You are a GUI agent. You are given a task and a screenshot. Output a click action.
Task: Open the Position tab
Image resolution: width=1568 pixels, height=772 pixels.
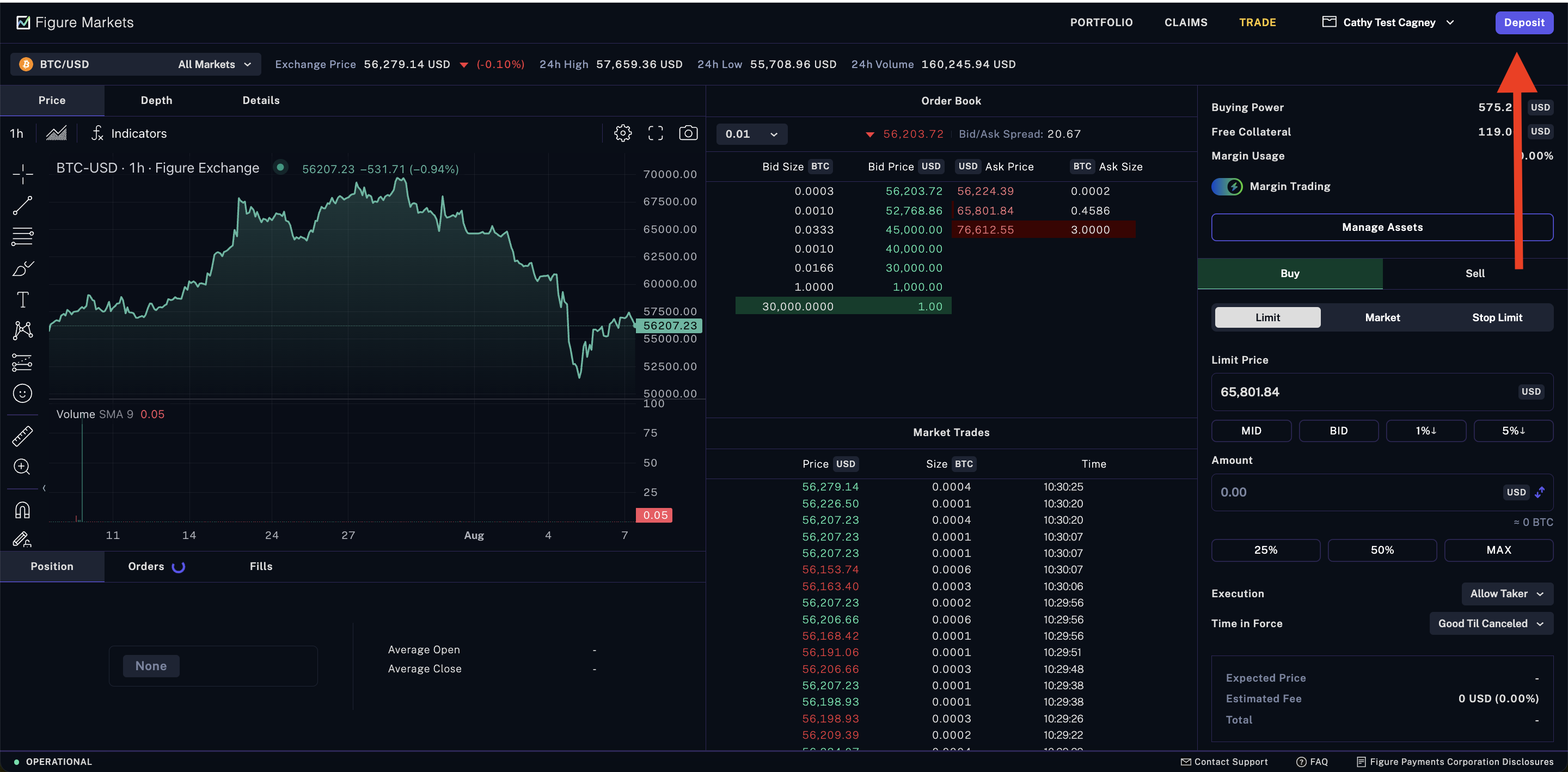pos(52,566)
